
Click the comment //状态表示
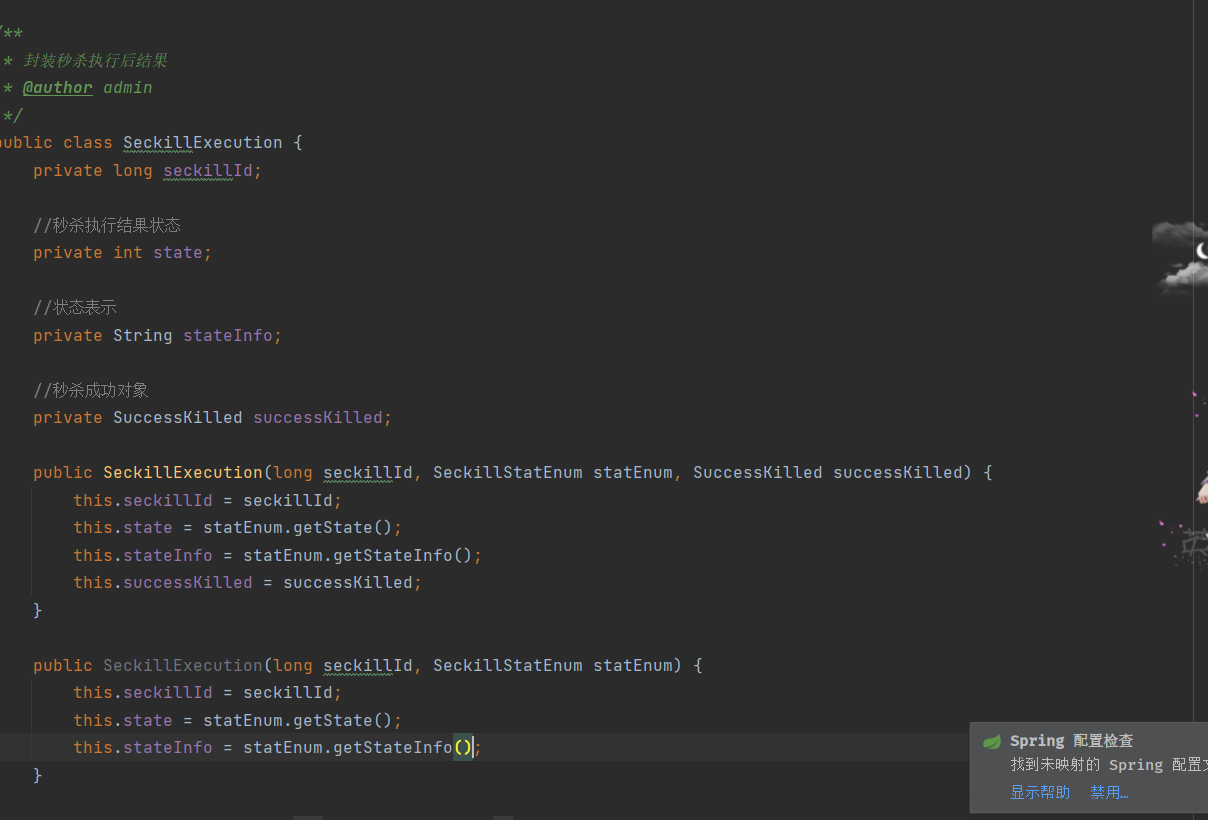(75, 308)
